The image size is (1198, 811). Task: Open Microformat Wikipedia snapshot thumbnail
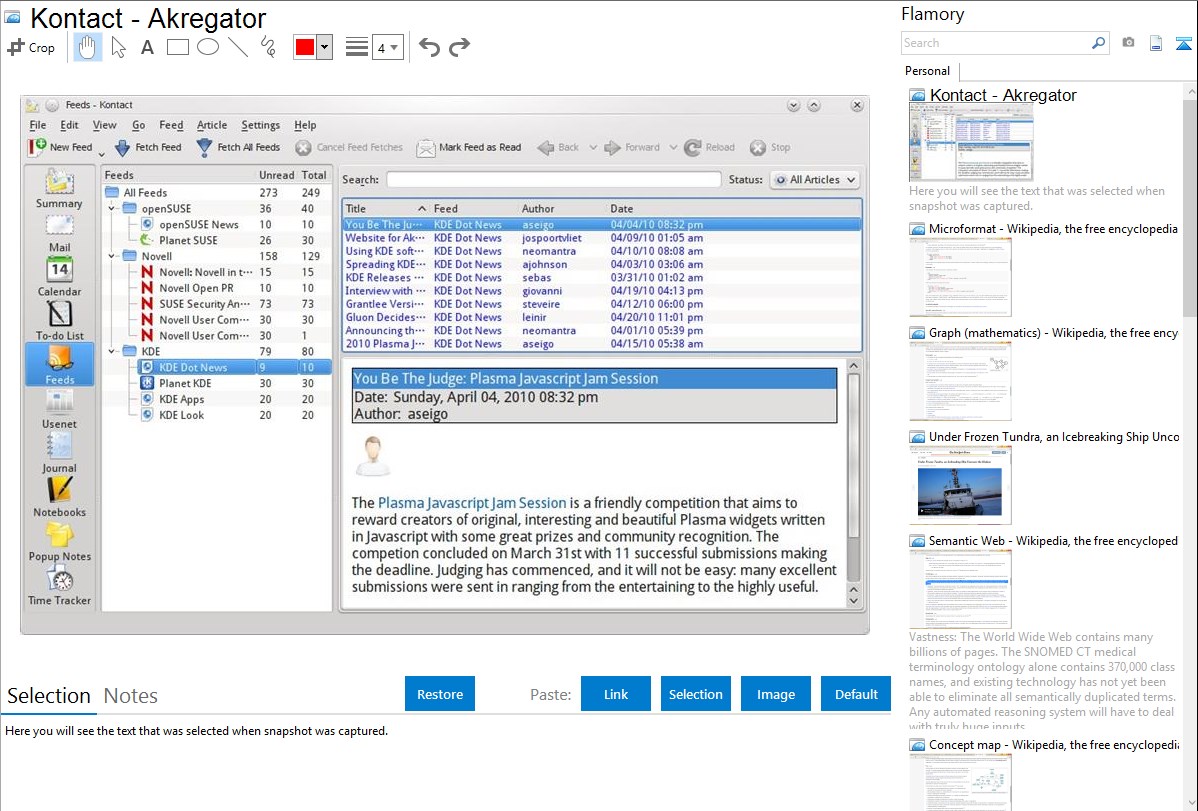tap(960, 277)
